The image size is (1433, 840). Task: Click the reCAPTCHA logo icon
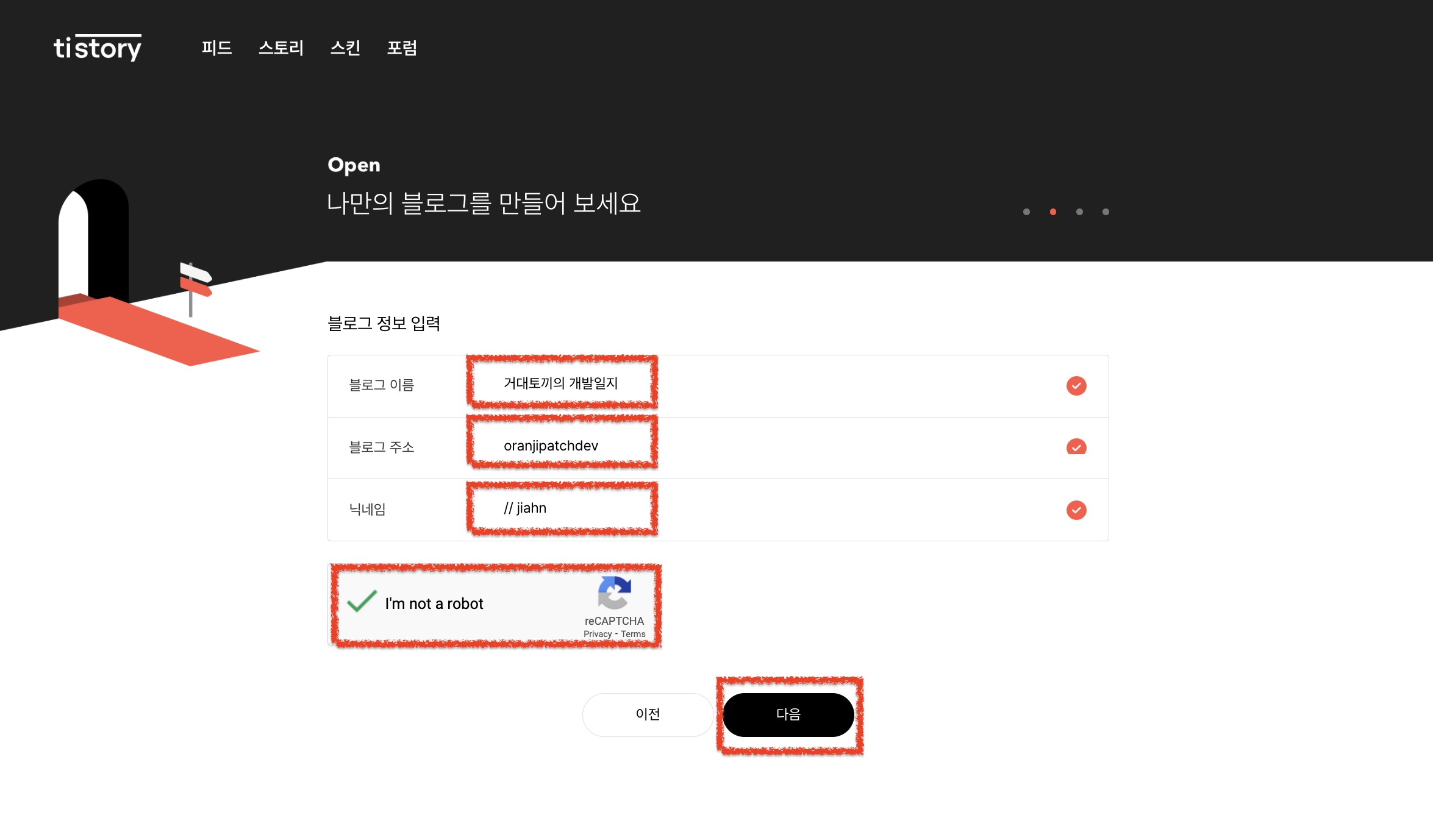614,593
